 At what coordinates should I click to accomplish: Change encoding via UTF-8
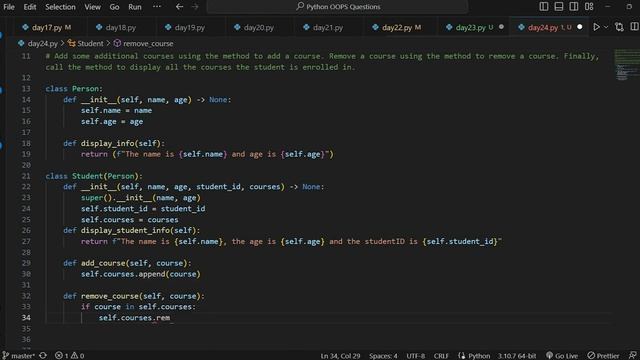[x=416, y=356]
